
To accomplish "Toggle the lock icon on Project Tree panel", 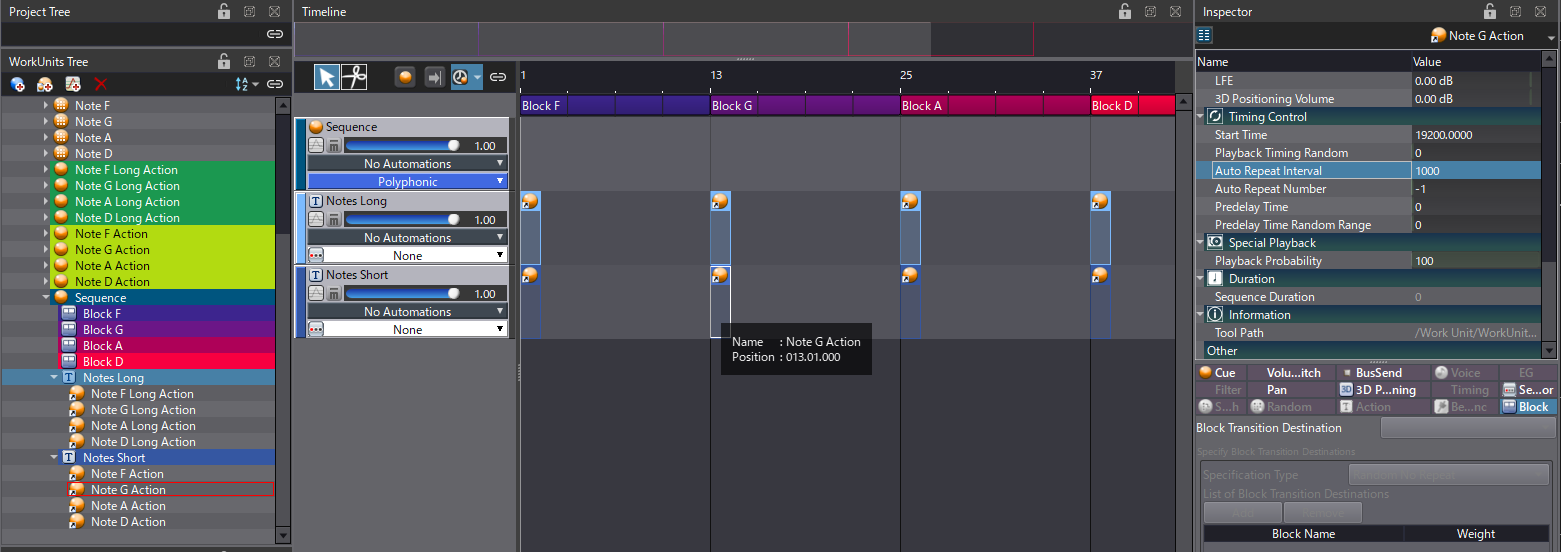I will point(224,11).
